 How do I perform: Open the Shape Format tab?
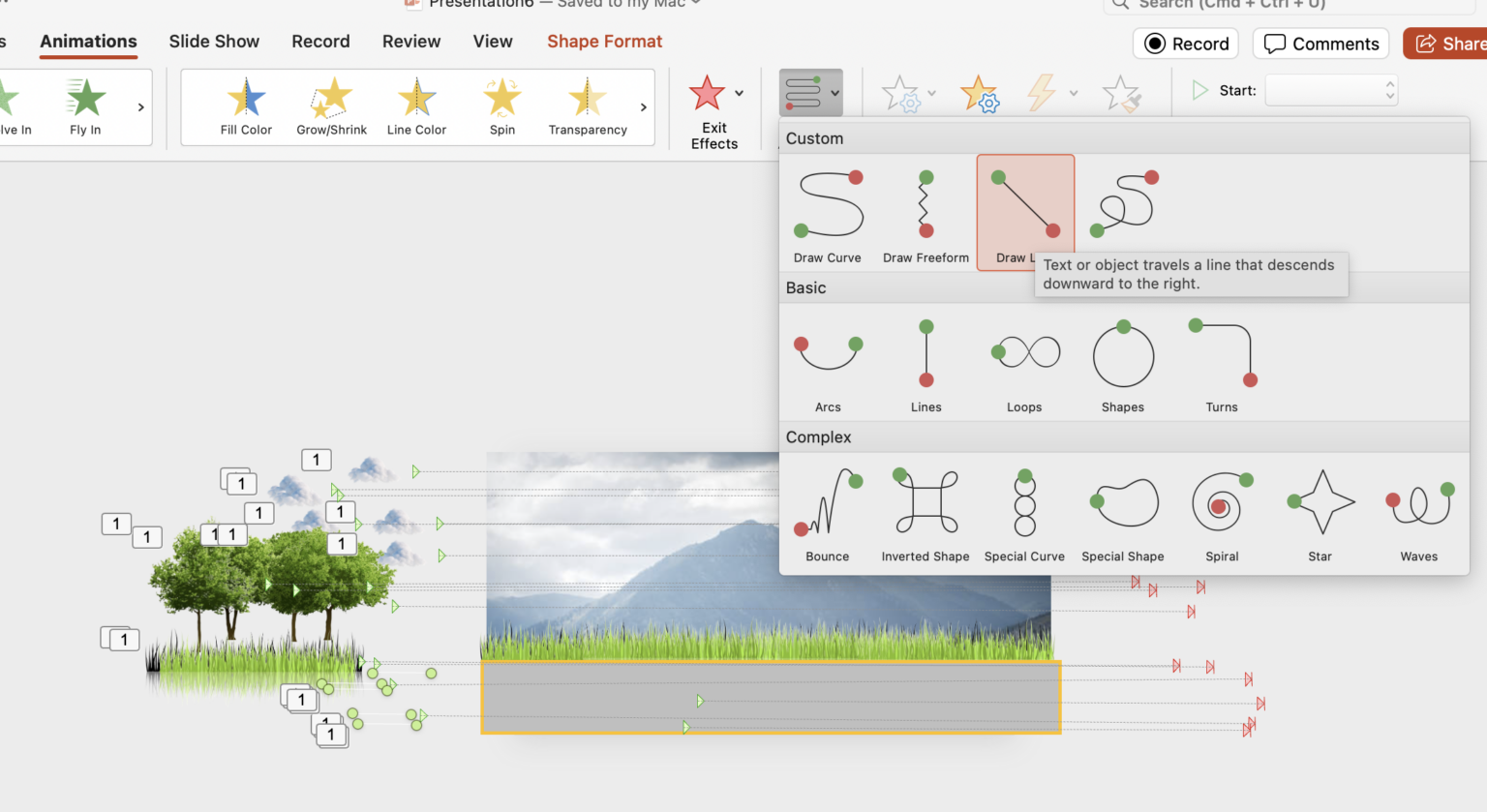(x=605, y=42)
